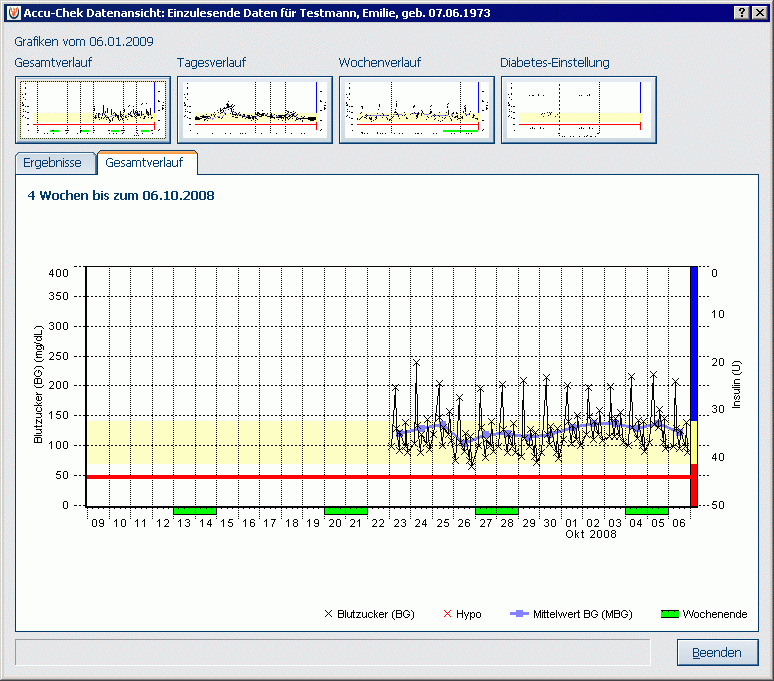Click the blue segment of right color bar
The width and height of the screenshot is (774, 681).
[694, 343]
